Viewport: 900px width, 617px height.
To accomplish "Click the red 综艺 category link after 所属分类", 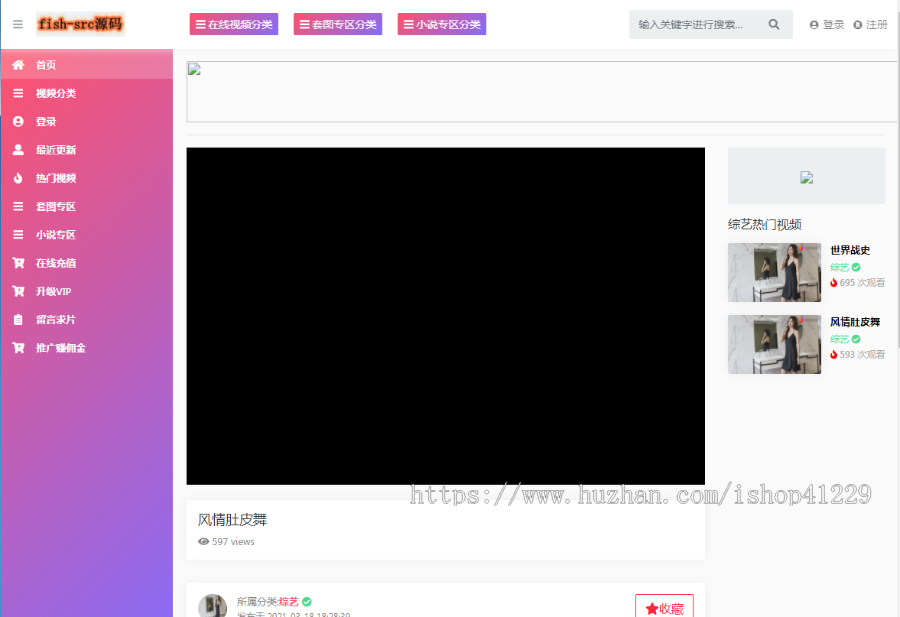I will (x=289, y=602).
